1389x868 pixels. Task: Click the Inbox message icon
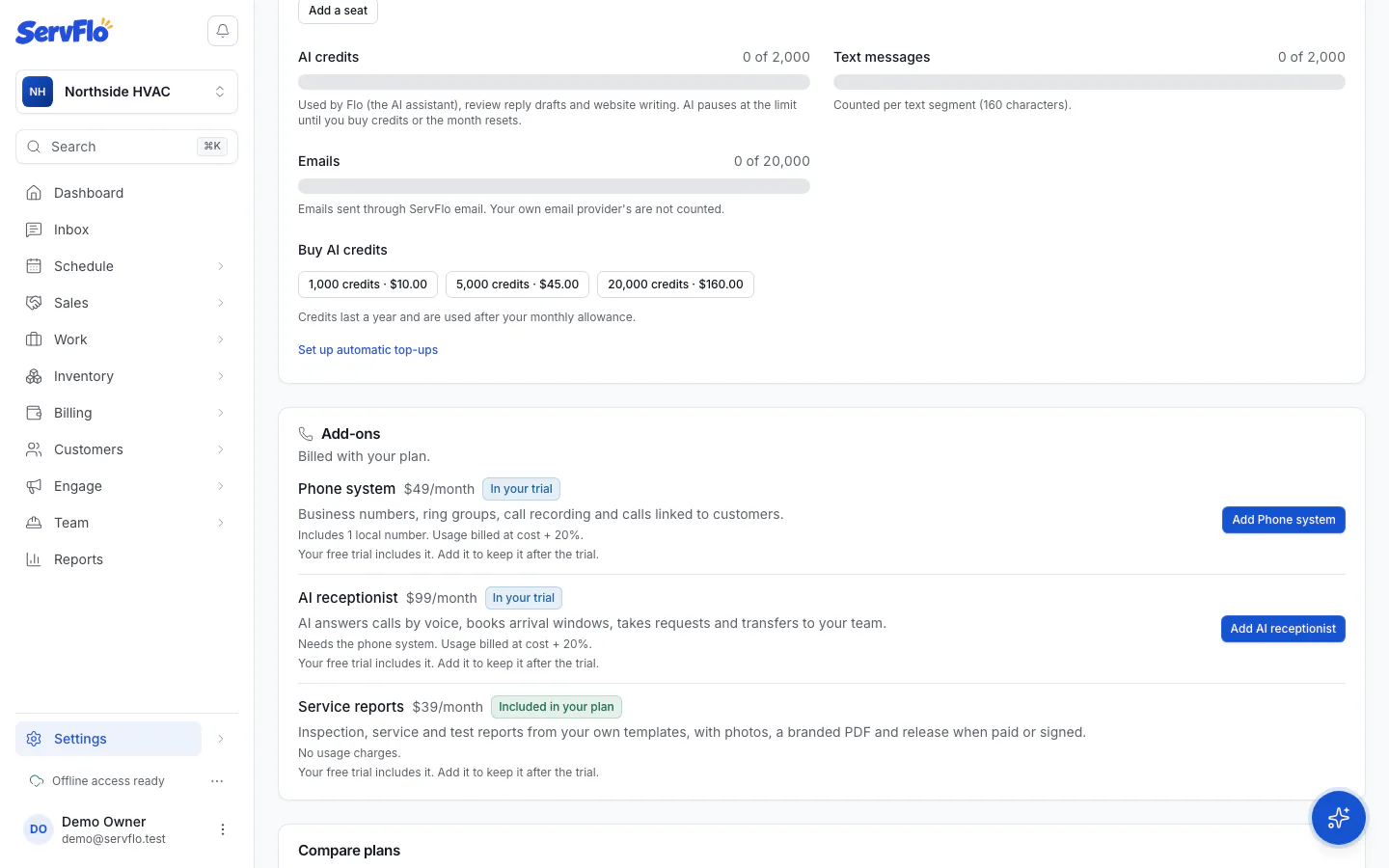pyautogui.click(x=34, y=230)
